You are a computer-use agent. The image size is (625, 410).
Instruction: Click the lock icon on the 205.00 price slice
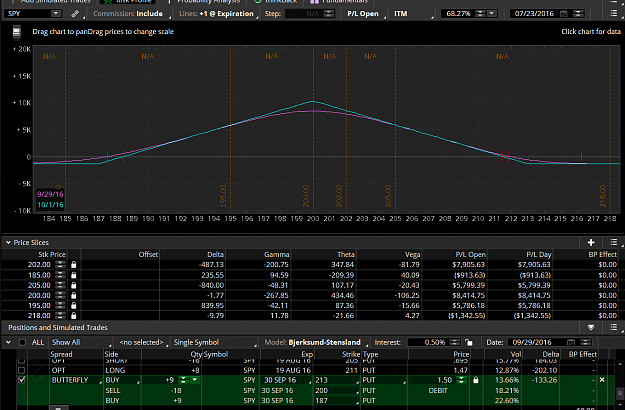(x=73, y=285)
